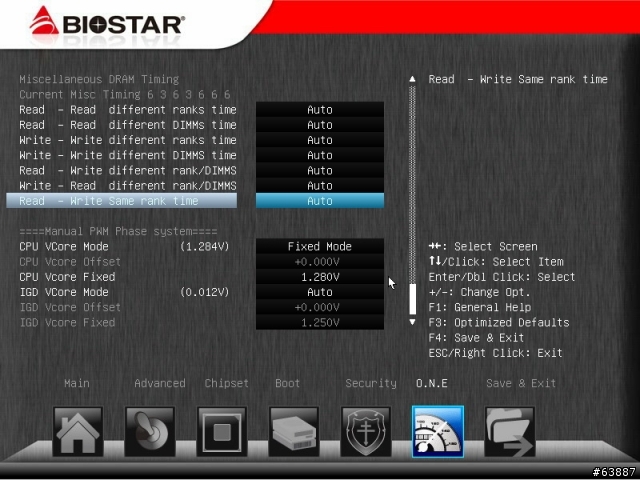Open the Advanced joystick icon
The height and width of the screenshot is (480, 640).
click(x=150, y=431)
